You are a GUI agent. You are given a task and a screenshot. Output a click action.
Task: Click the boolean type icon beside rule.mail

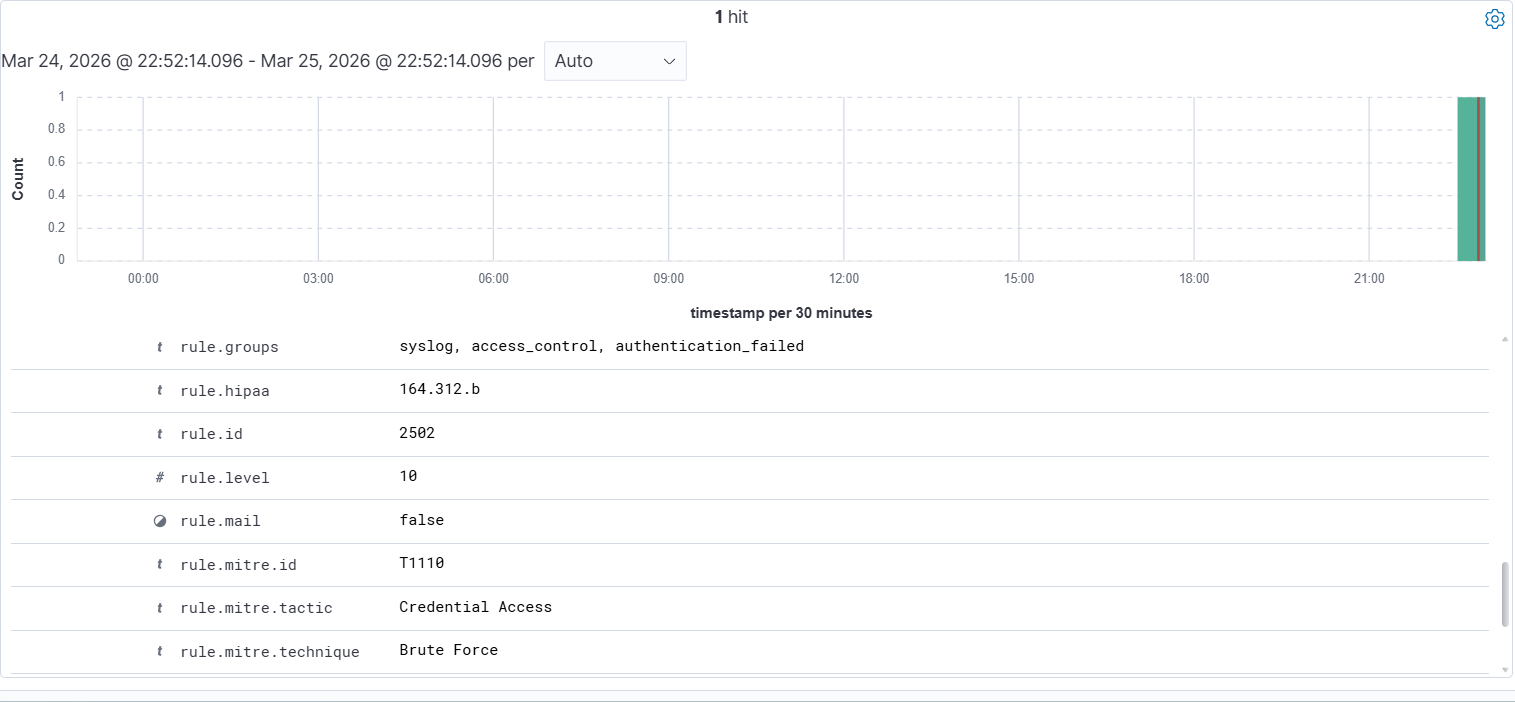(x=160, y=521)
